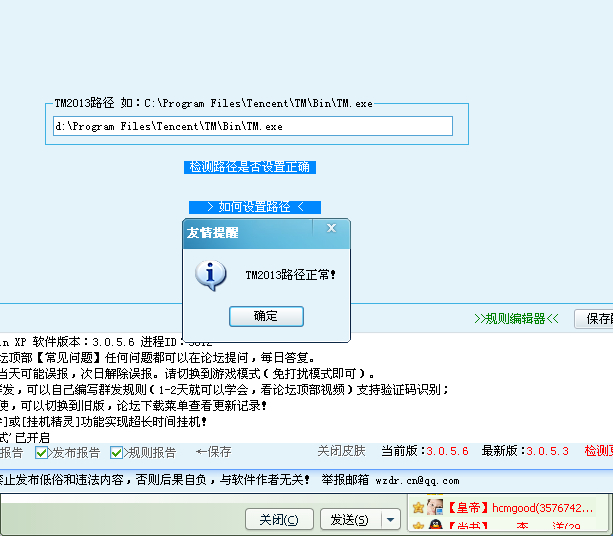Click the blue information icon in dialog

[210, 274]
